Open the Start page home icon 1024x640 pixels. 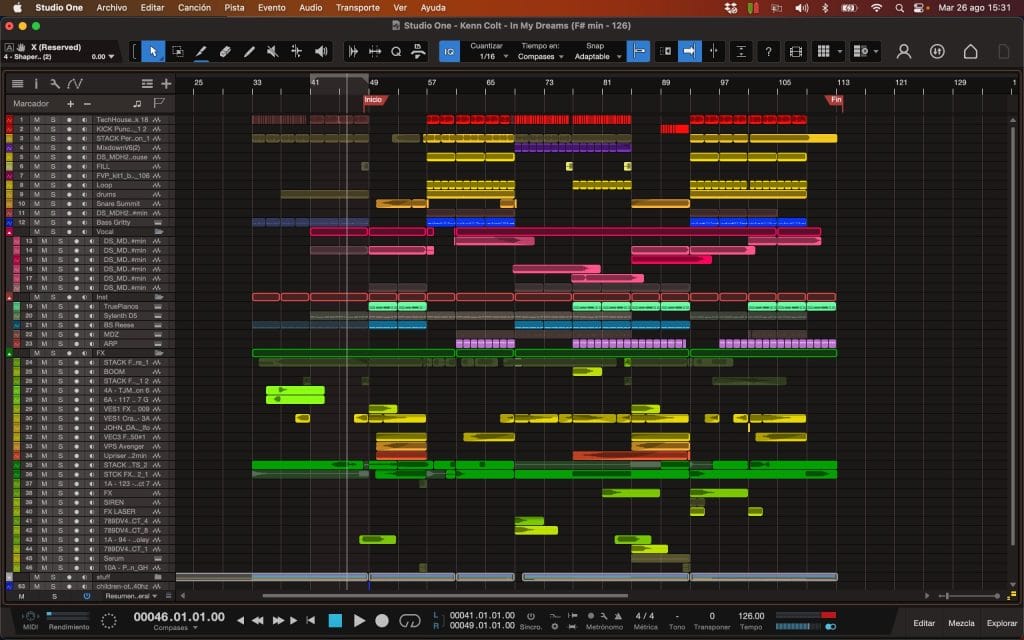pos(970,51)
